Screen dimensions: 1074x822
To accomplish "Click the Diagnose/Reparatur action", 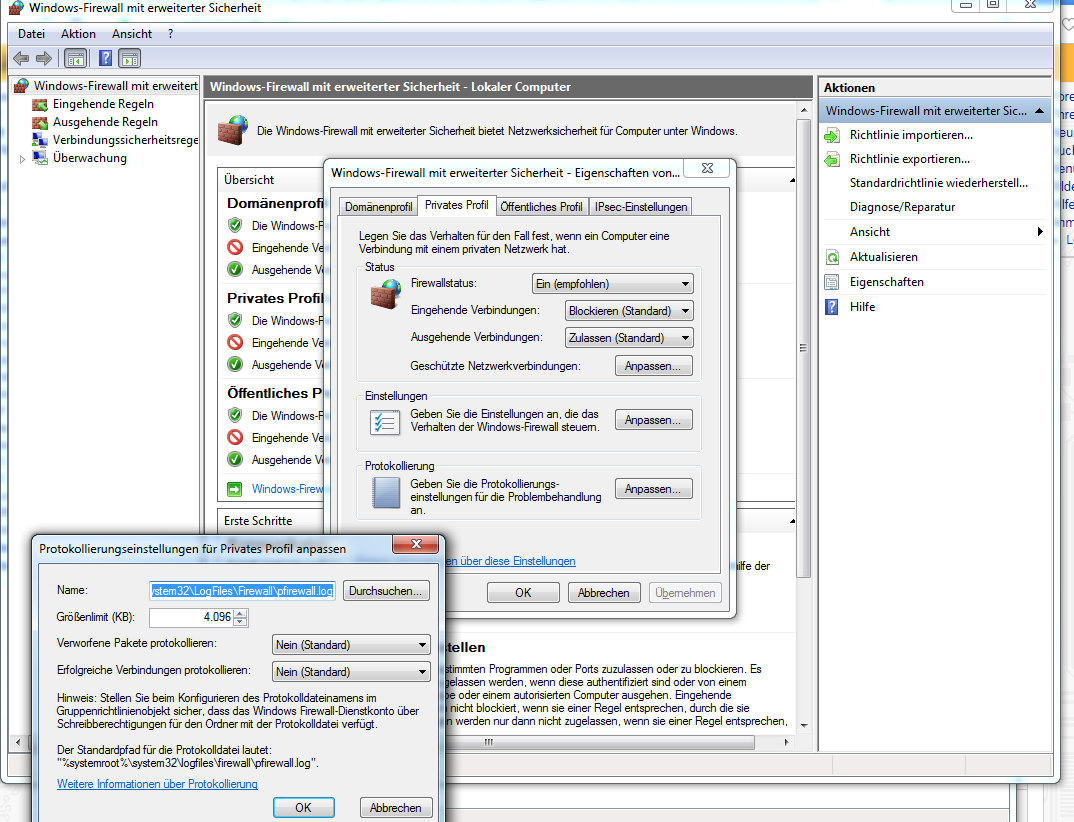I will point(902,207).
